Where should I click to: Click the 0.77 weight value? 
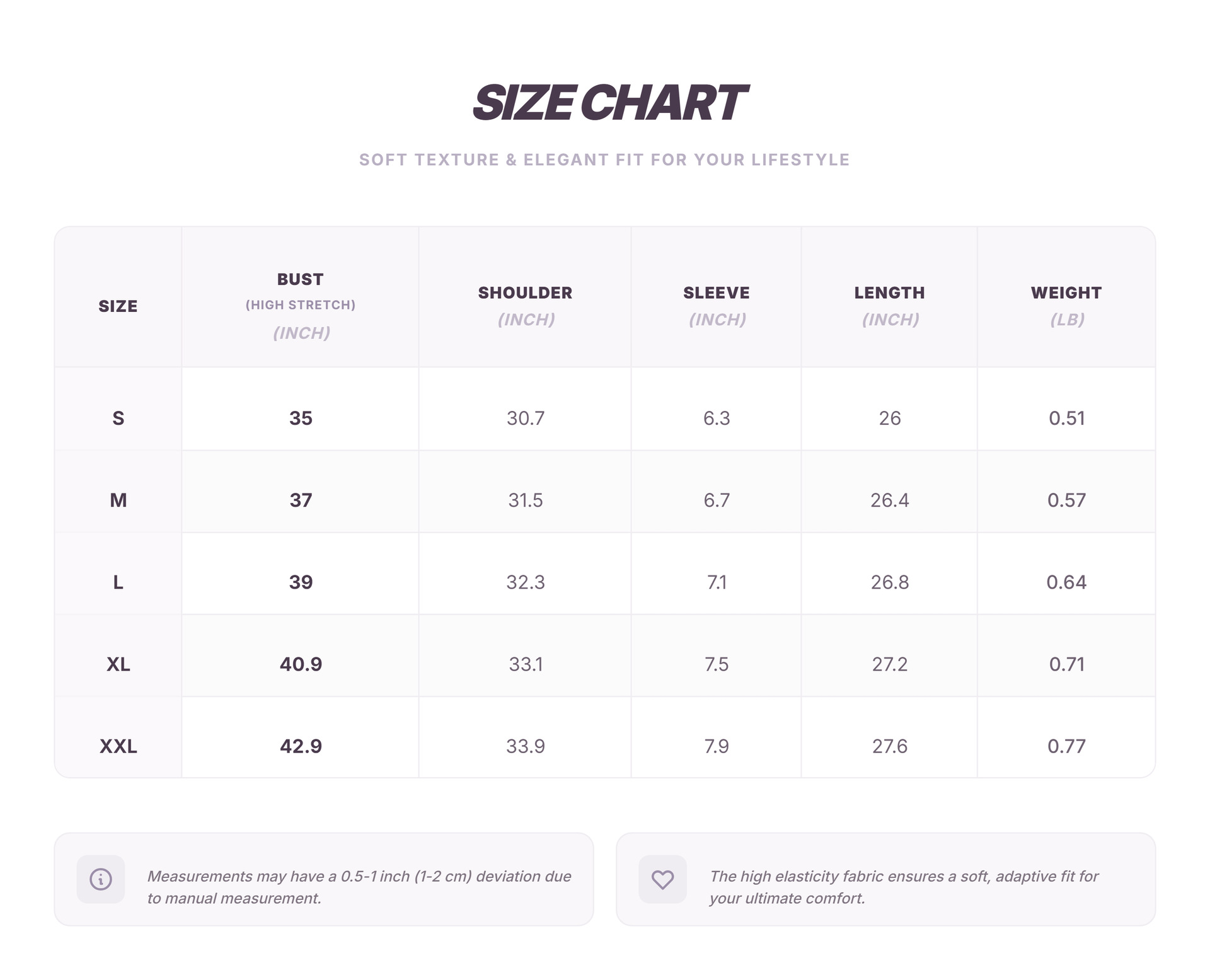pos(1066,746)
